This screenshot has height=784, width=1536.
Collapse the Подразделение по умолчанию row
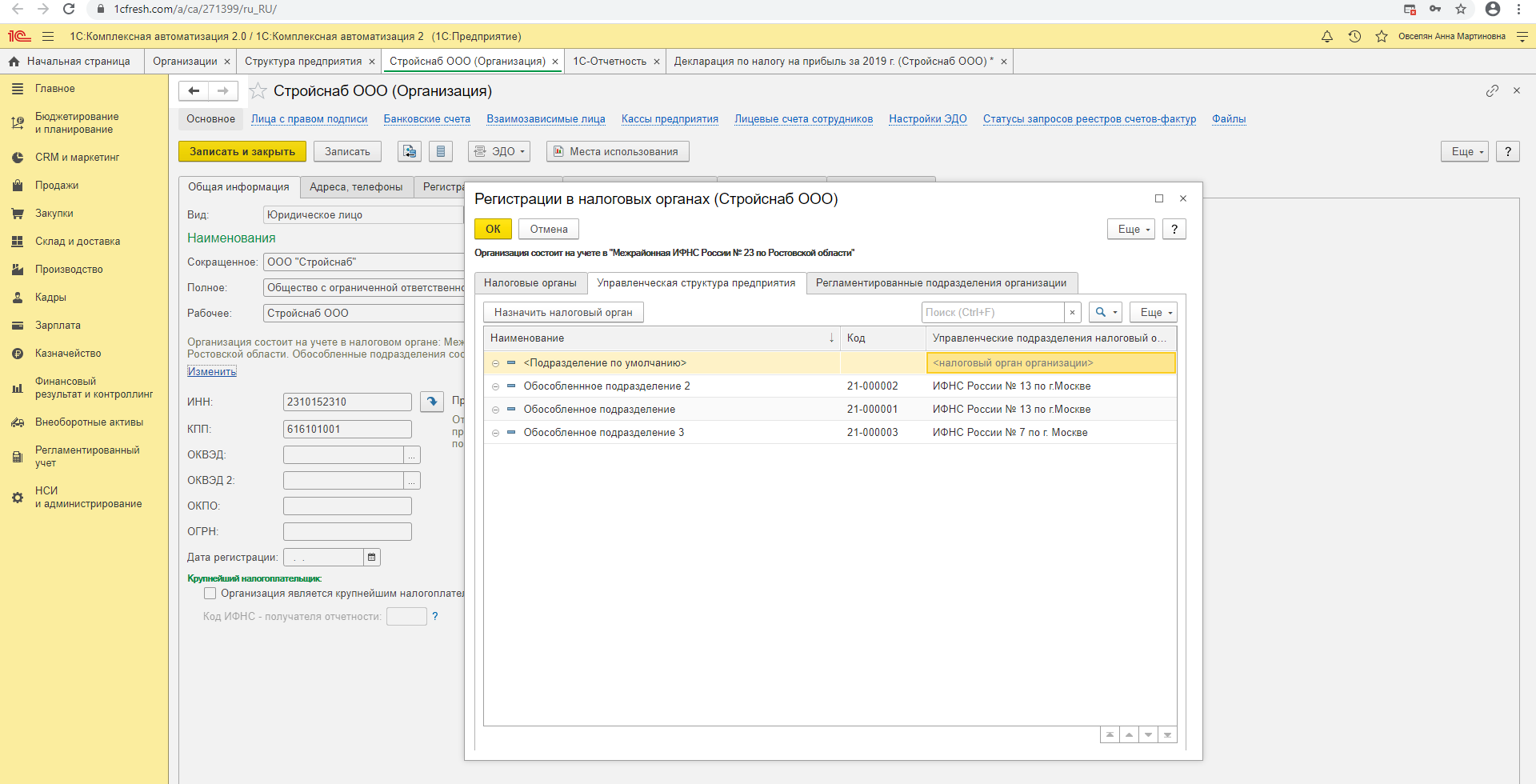click(495, 363)
